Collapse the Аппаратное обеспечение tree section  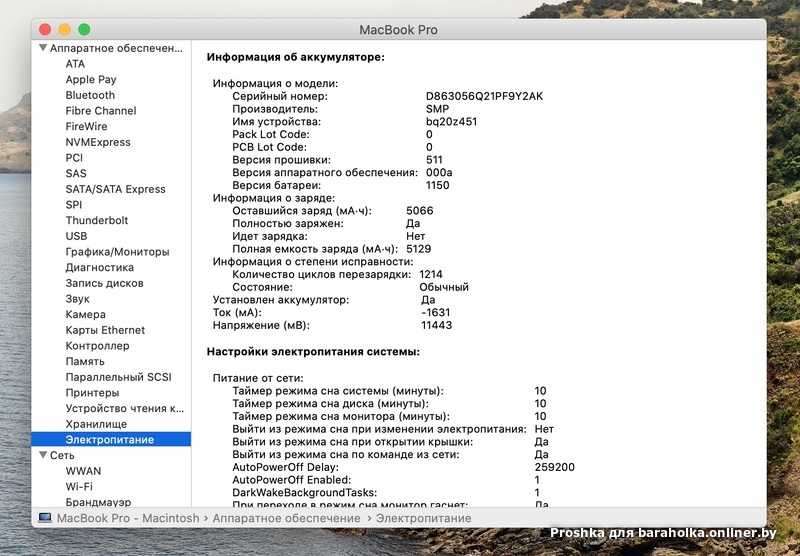click(43, 48)
